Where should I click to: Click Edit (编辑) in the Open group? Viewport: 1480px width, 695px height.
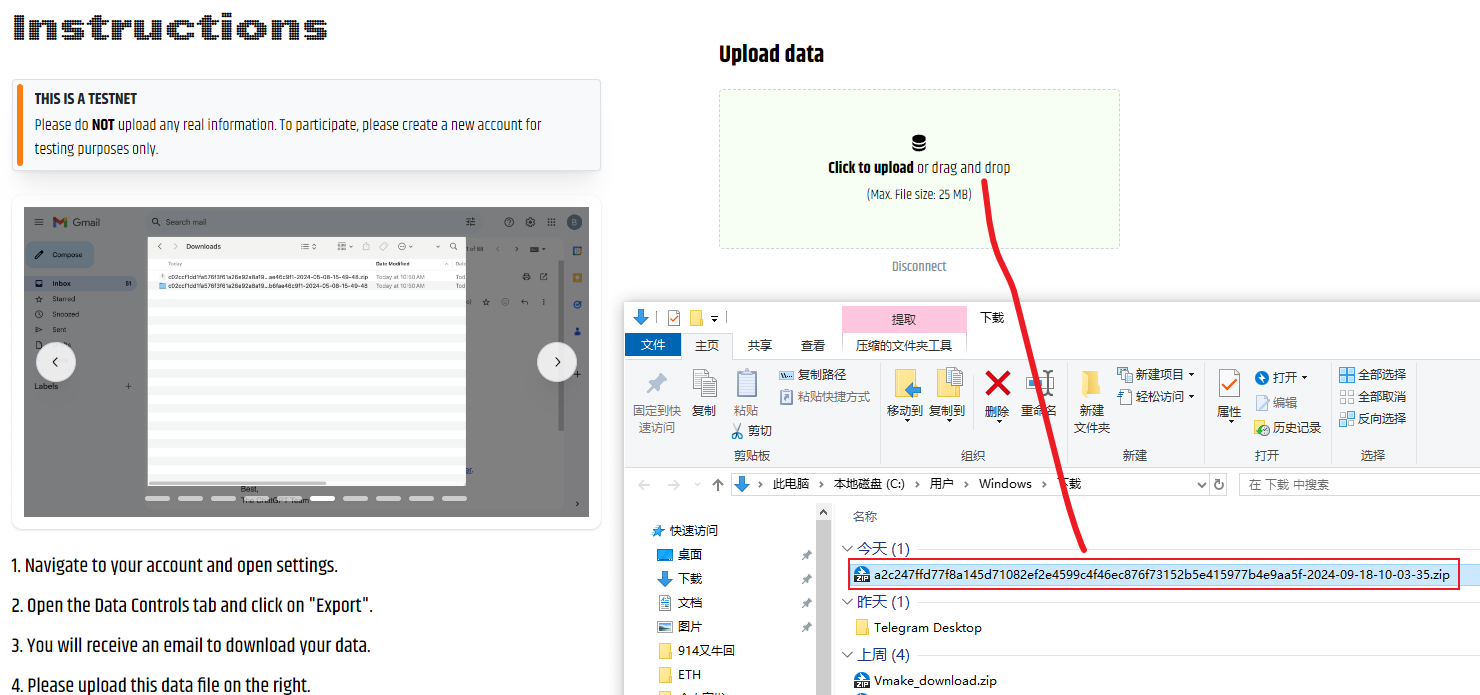point(1275,402)
